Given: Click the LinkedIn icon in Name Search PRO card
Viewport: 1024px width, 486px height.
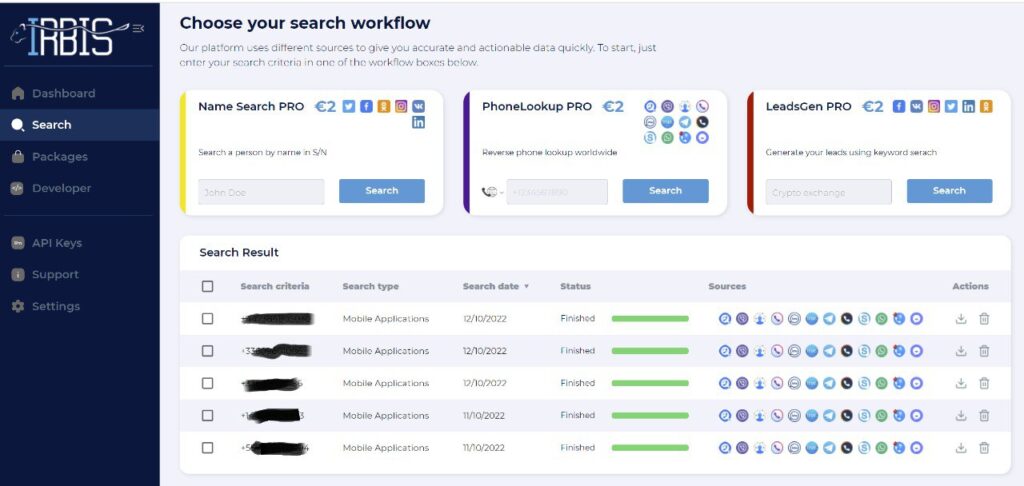Looking at the screenshot, I should coord(418,122).
